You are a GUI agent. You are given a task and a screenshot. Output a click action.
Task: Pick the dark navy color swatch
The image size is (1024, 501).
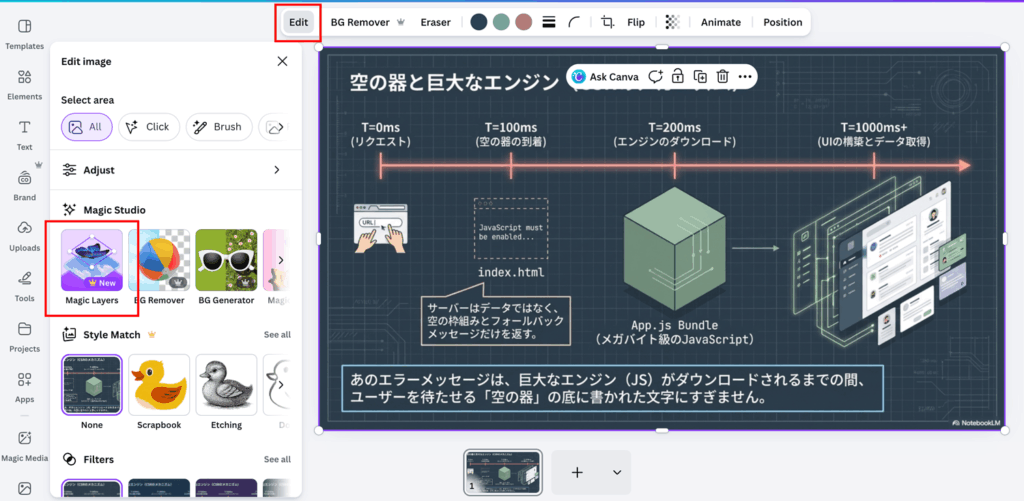(479, 22)
